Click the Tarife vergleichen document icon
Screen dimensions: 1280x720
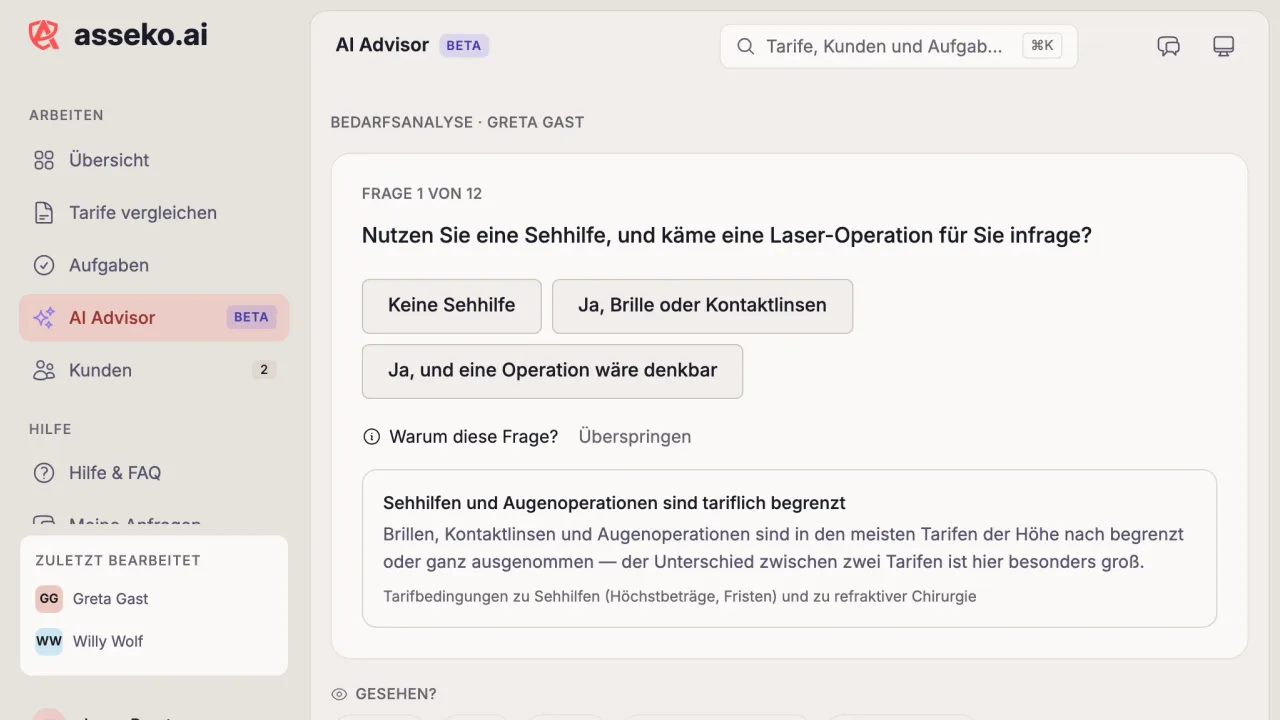[x=44, y=213]
